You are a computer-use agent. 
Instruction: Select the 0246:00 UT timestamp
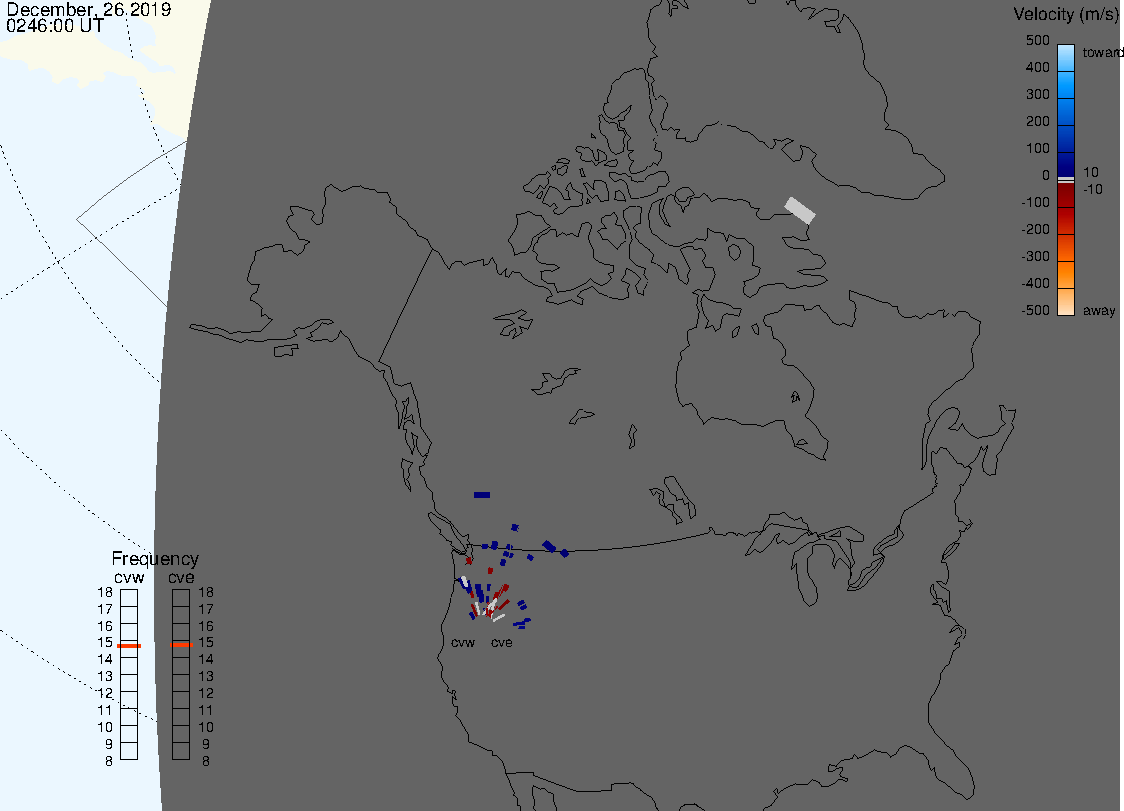[54, 26]
